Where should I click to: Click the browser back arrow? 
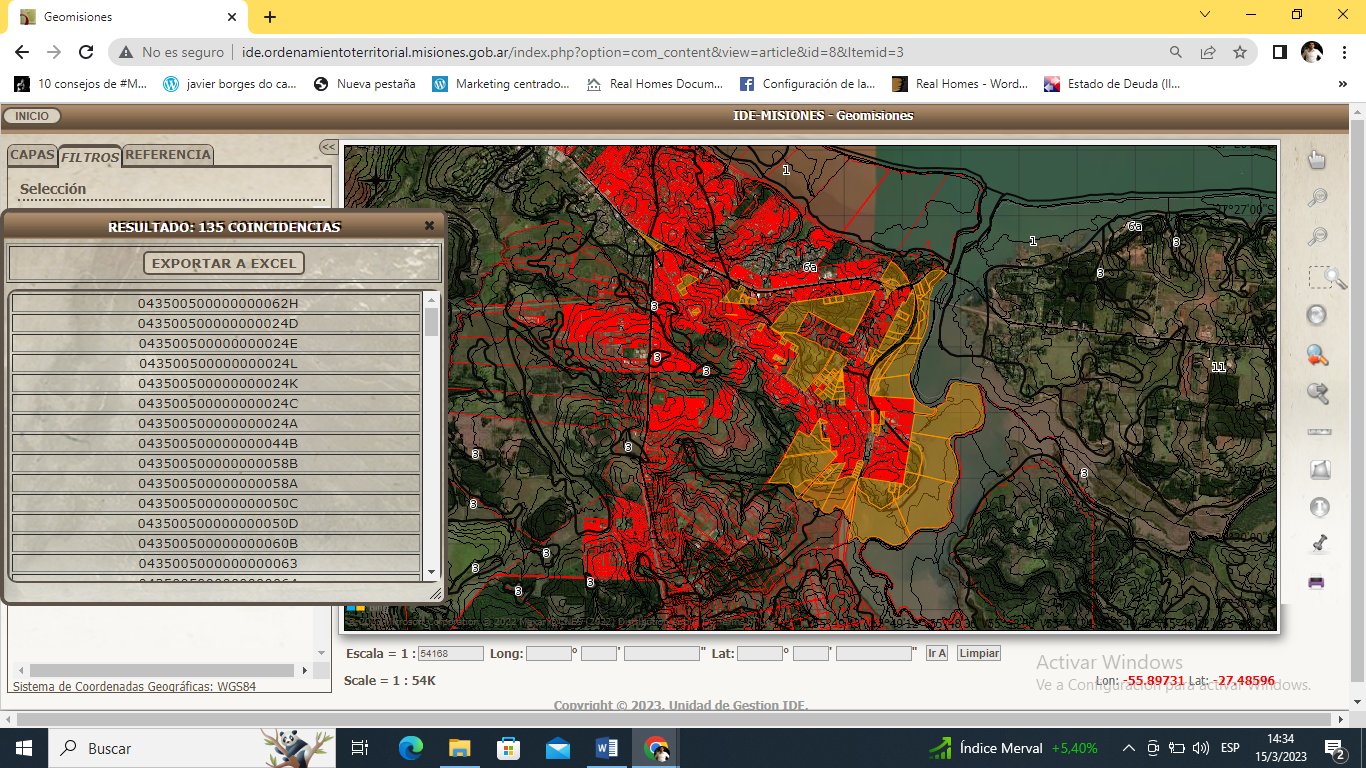(22, 52)
